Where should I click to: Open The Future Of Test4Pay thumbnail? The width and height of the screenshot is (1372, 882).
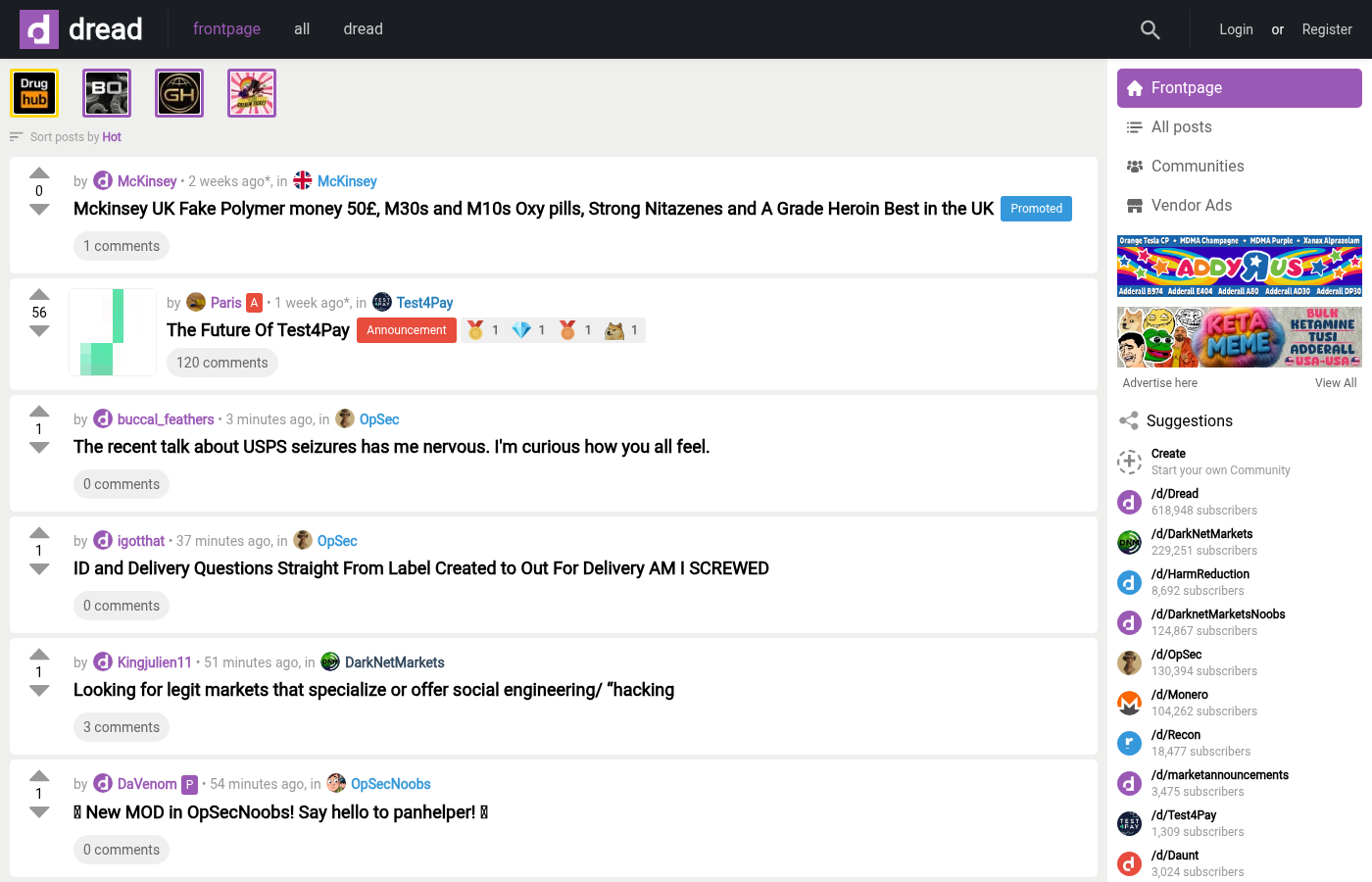point(113,332)
